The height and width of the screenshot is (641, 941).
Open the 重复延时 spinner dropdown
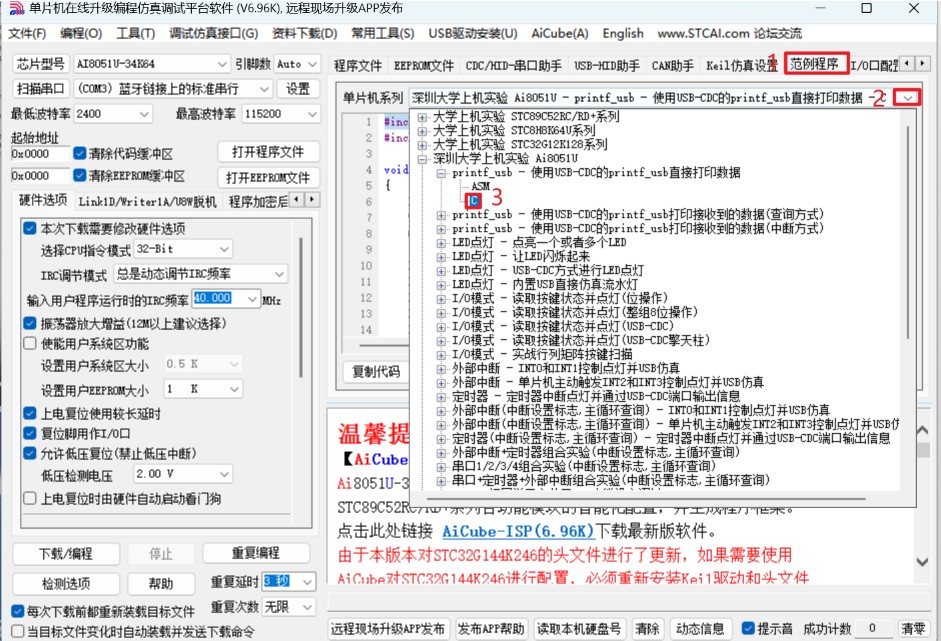(x=306, y=582)
